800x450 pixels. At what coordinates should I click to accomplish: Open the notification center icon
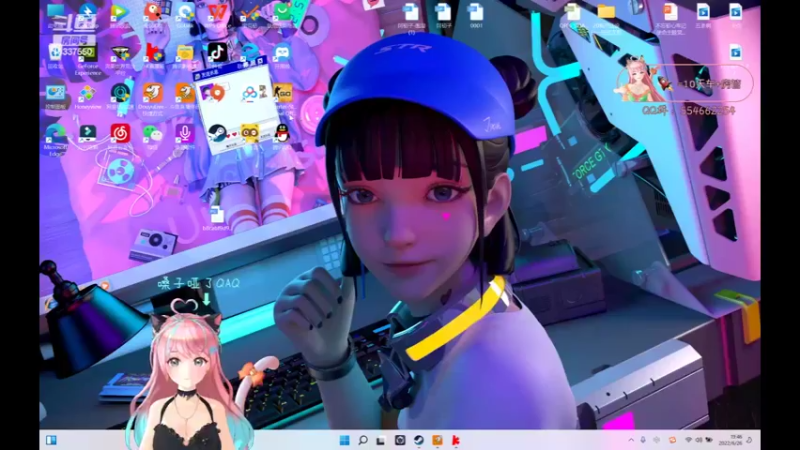coord(749,440)
